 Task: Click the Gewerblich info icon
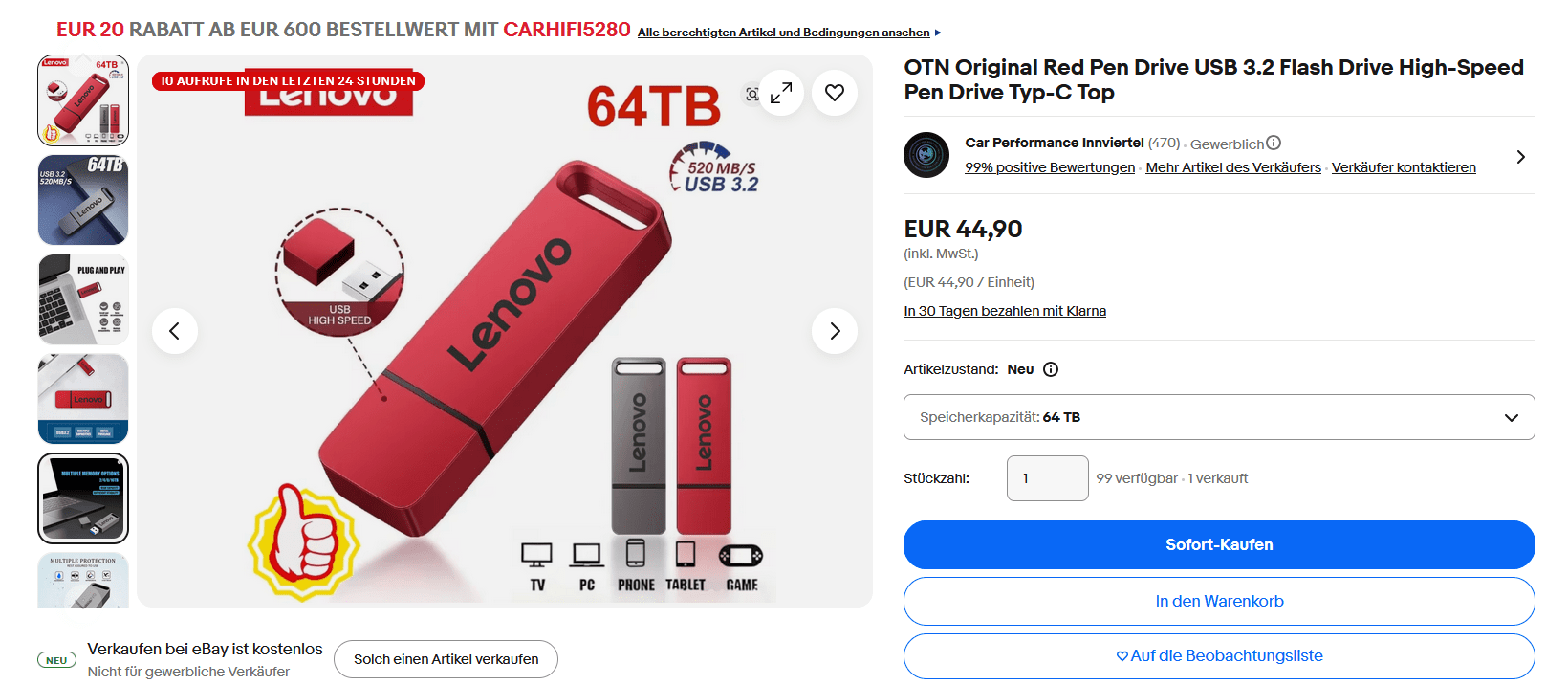click(1274, 143)
